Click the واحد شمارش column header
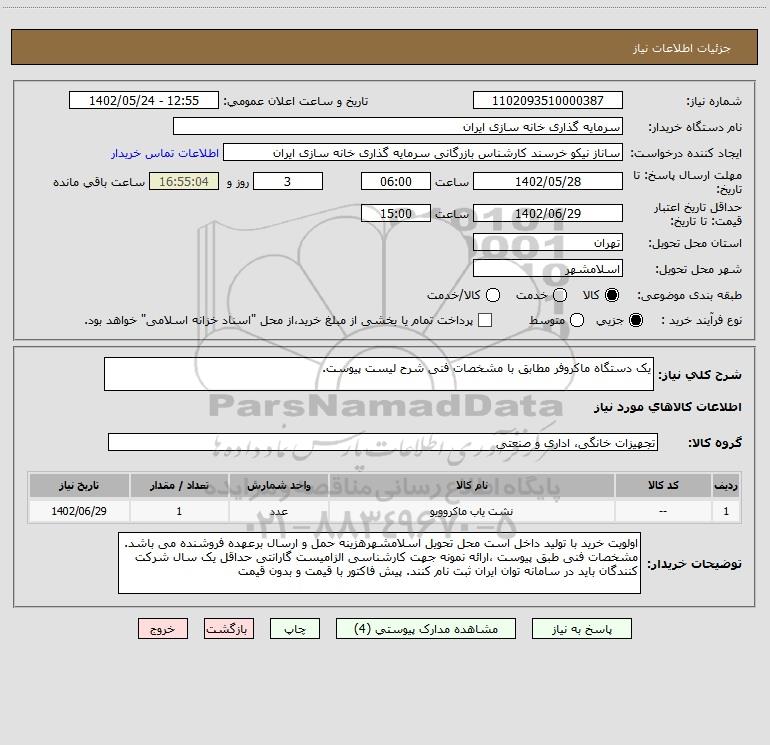This screenshot has height=745, width=770. click(278, 485)
